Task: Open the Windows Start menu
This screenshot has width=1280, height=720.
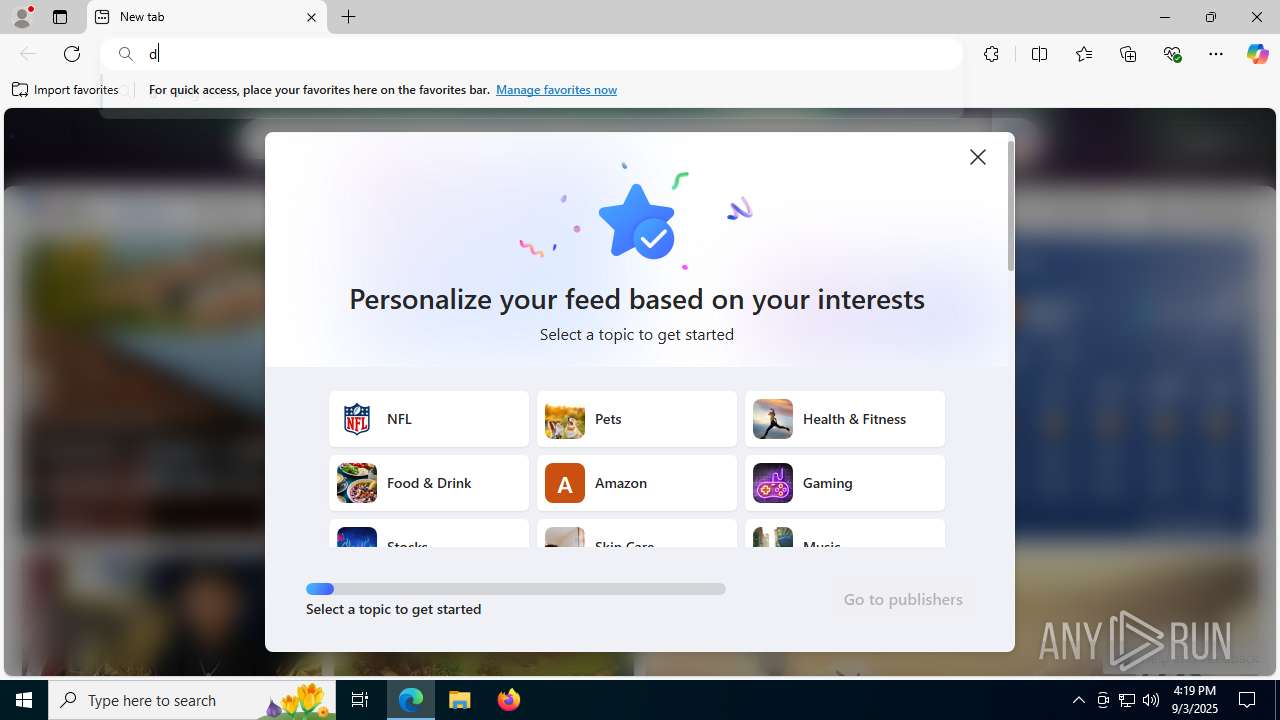Action: coord(24,700)
